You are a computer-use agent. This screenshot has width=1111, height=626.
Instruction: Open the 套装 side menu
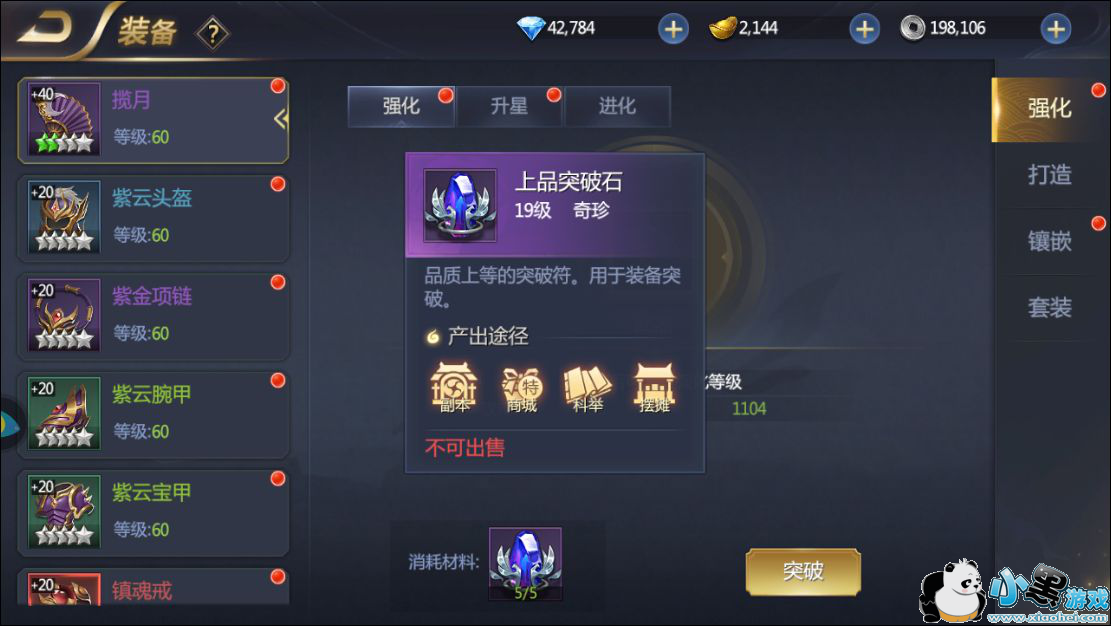[x=1049, y=308]
